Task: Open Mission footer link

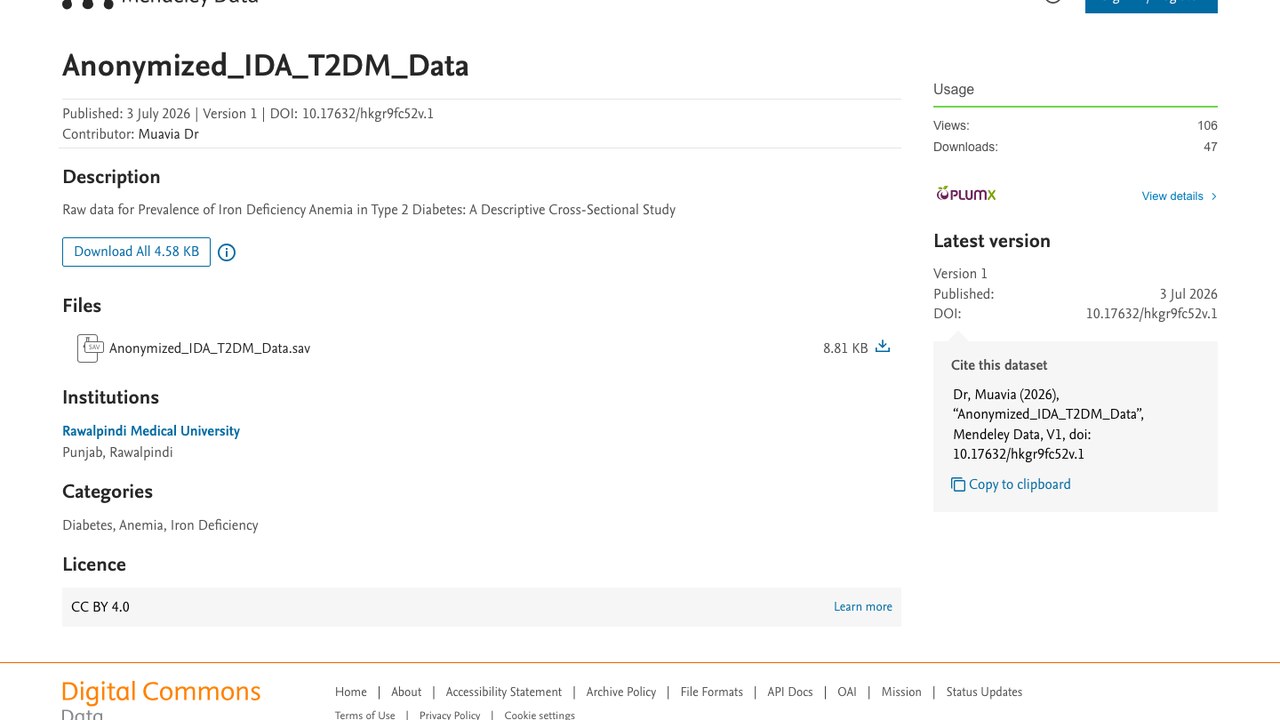Action: (901, 692)
